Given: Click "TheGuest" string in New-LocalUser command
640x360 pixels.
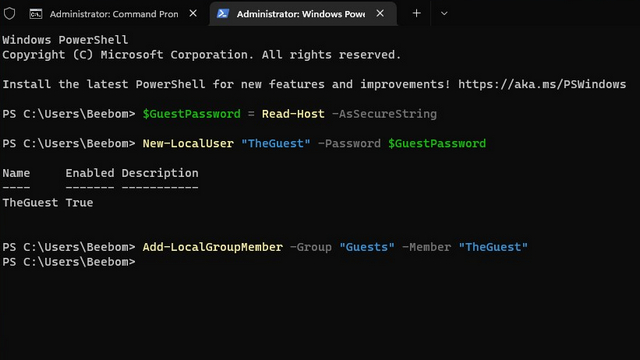Looking at the screenshot, I should pos(276,144).
